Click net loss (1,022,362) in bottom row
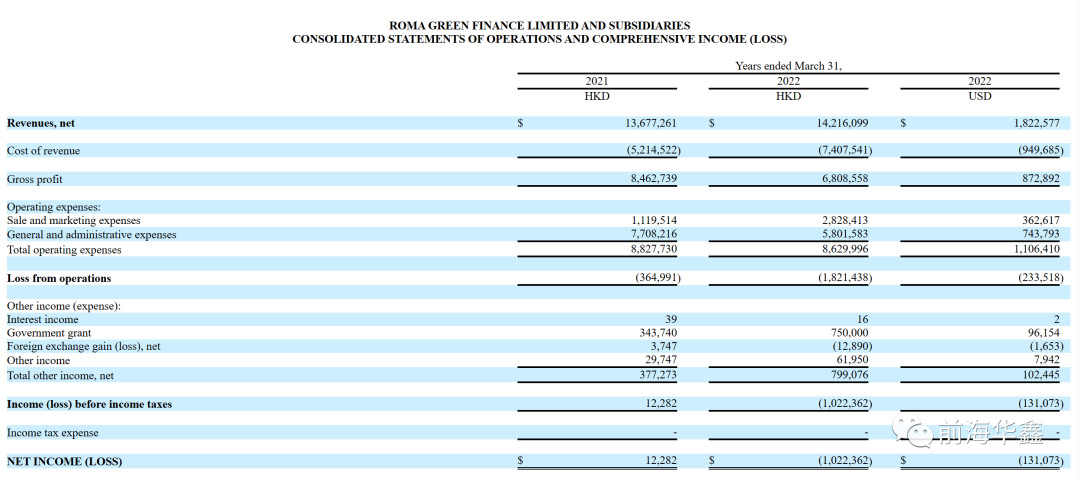 click(x=843, y=460)
